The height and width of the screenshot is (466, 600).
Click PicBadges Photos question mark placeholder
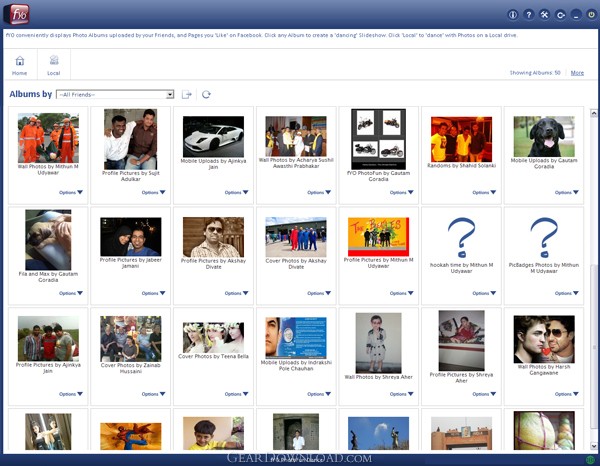[544, 237]
